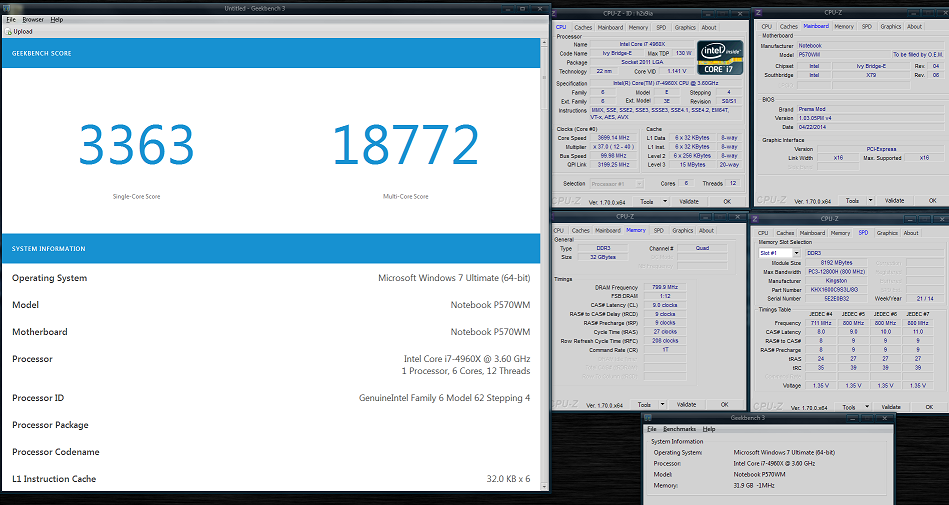Click the Geekbench Score header bar
The image size is (949, 505).
pos(271,53)
